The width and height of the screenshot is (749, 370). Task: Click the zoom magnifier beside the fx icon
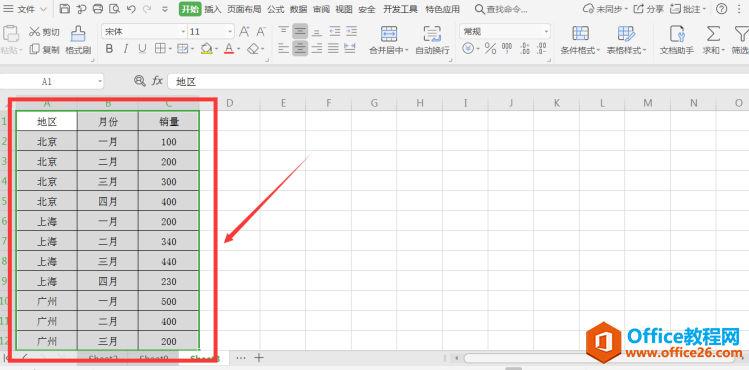139,81
